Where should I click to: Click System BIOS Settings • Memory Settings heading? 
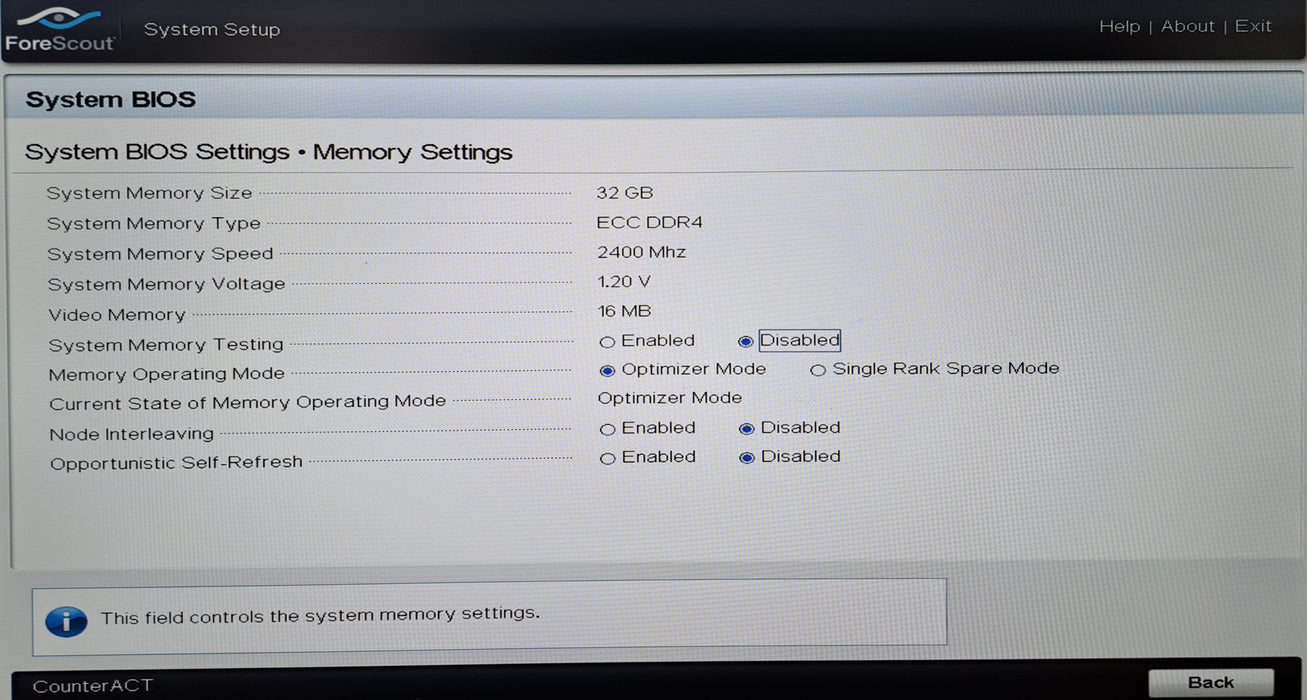[x=269, y=152]
